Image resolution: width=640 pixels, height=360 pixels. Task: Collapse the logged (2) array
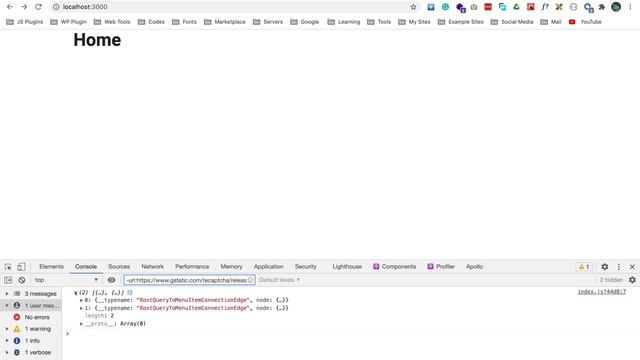point(76,293)
